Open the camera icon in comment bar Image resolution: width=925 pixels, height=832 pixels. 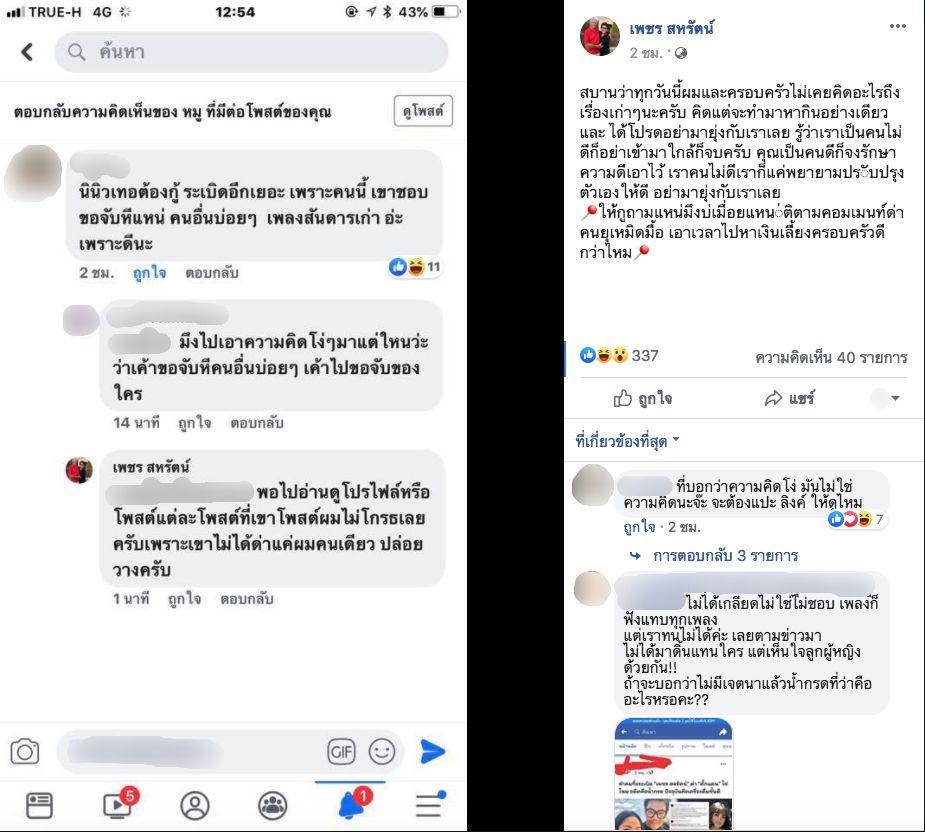click(25, 752)
